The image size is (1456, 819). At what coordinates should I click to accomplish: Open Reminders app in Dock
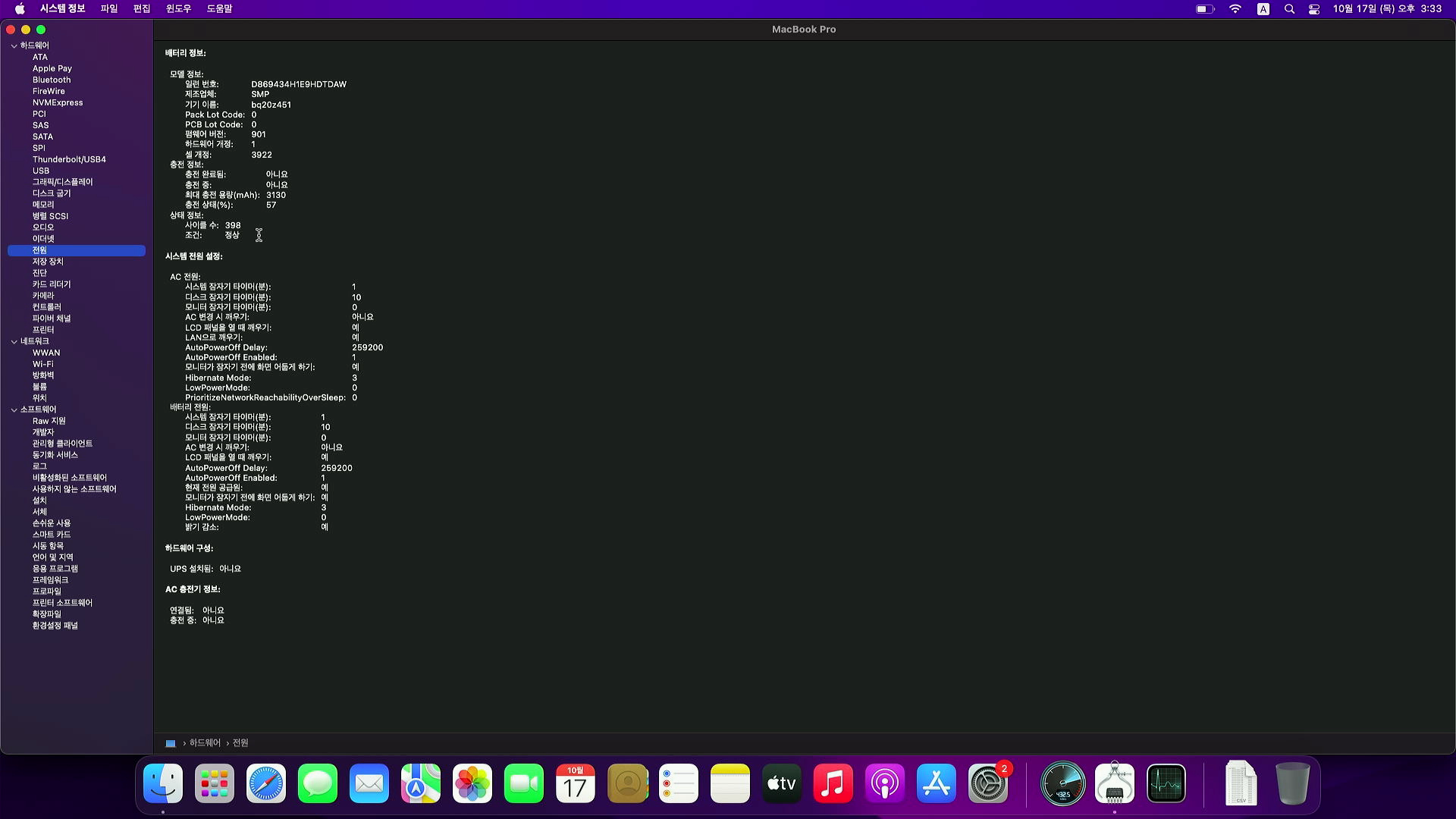679,783
